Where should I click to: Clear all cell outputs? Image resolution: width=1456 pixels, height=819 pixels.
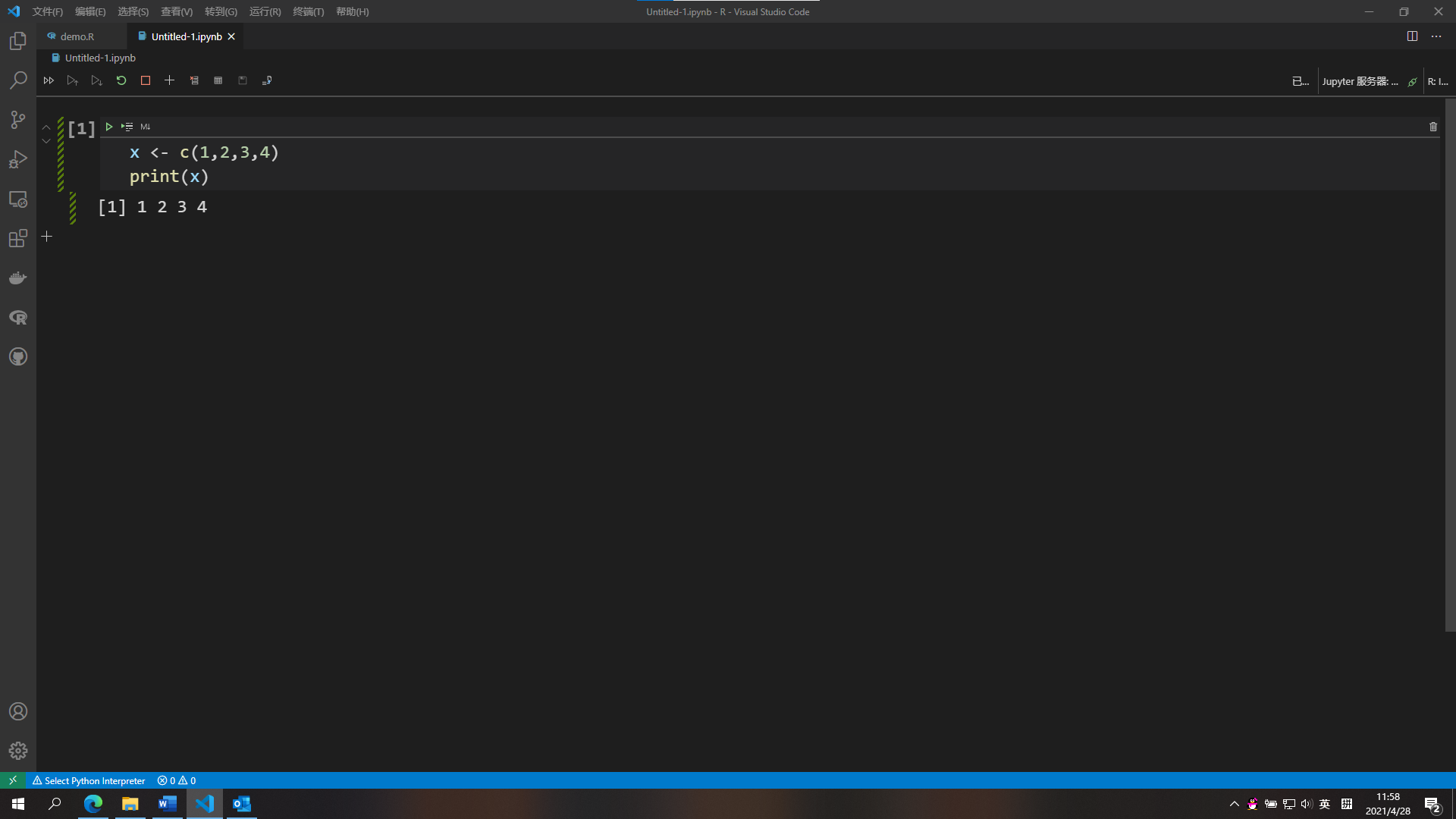tap(193, 80)
